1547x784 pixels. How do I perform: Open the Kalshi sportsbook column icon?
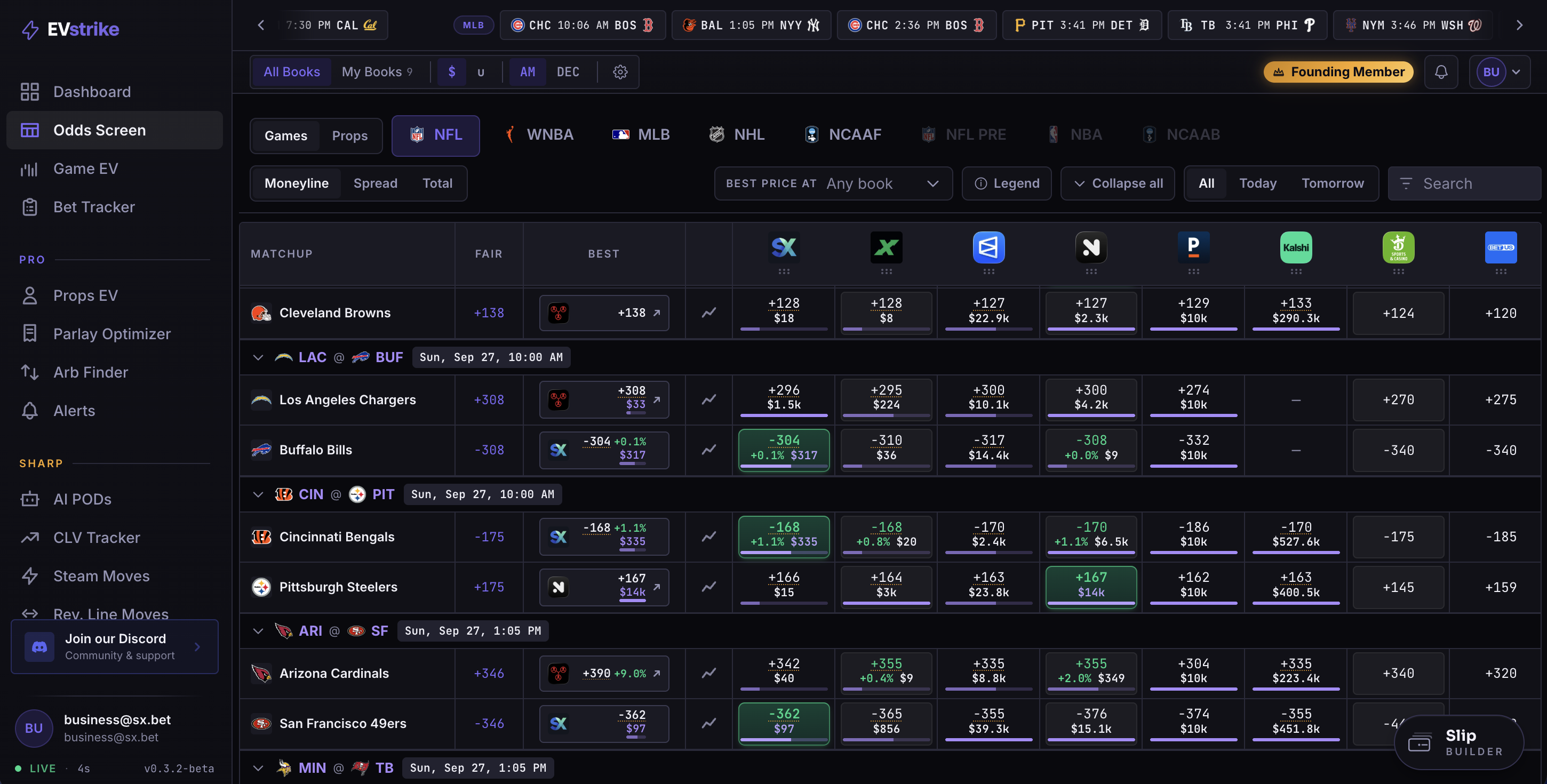click(x=1295, y=247)
